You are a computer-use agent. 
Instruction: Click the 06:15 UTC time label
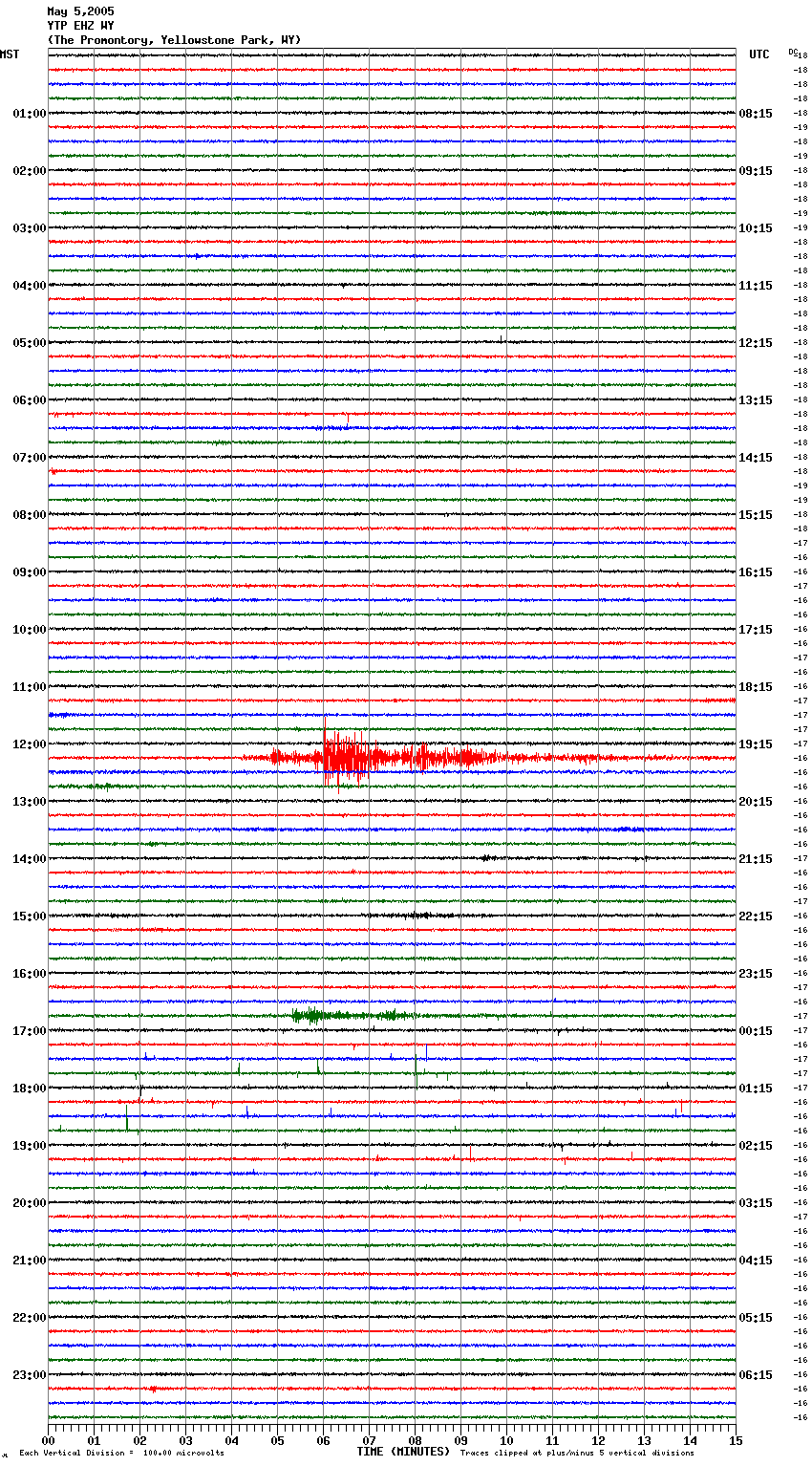756,1375
